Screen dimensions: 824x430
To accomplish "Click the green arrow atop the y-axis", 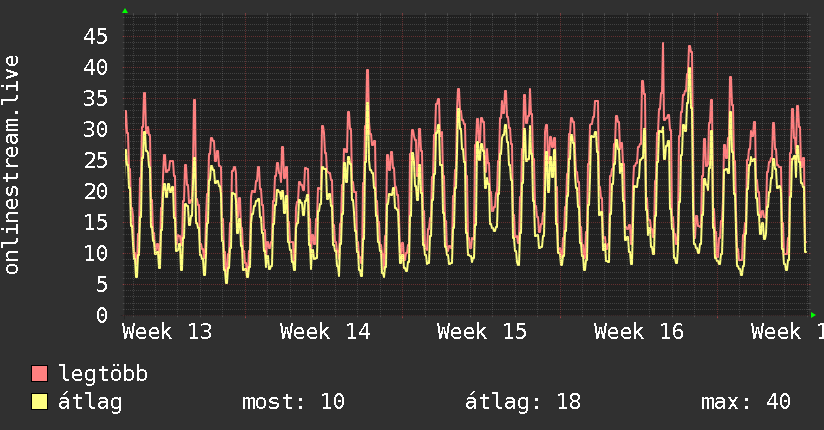I will point(125,11).
